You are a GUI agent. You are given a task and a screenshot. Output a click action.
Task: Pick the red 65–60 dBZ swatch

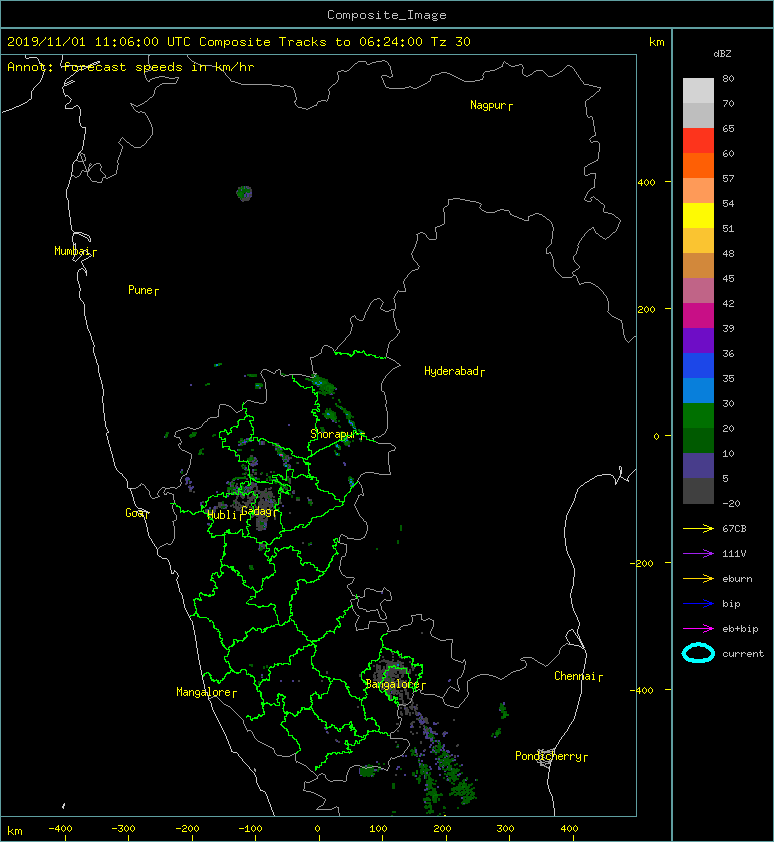point(698,140)
